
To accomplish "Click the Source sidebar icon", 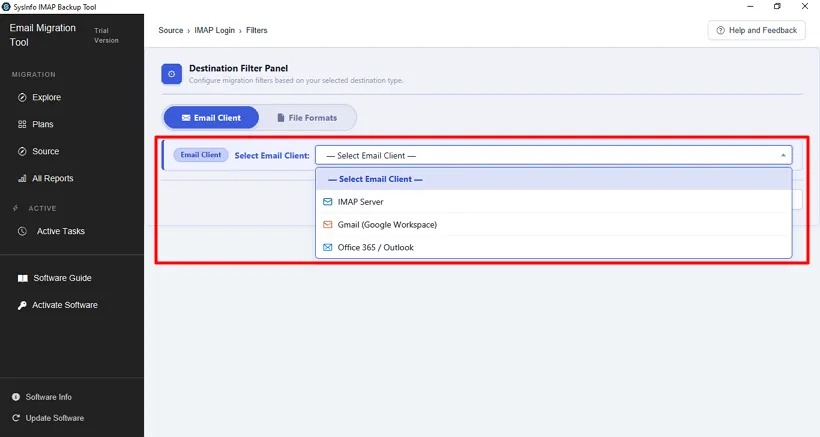I will [22, 152].
